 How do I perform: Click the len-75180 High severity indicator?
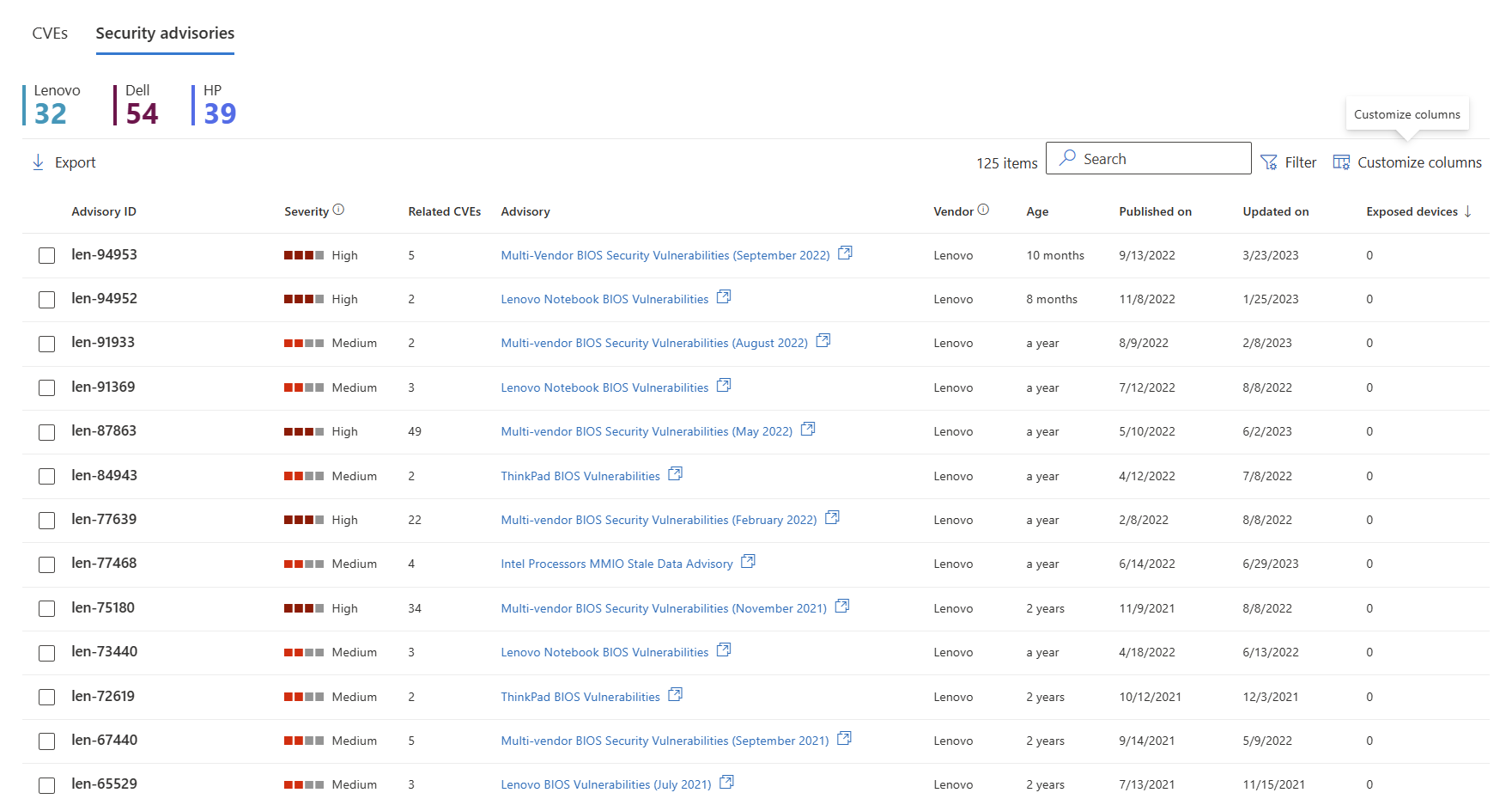pos(304,608)
